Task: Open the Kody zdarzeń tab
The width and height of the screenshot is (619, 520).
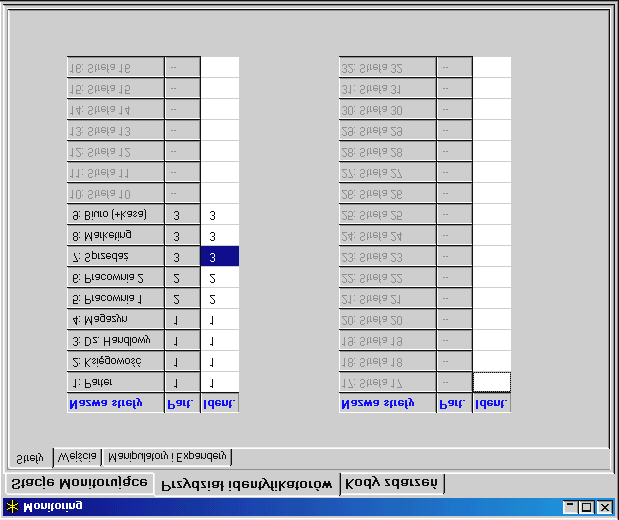Action: coord(392,483)
